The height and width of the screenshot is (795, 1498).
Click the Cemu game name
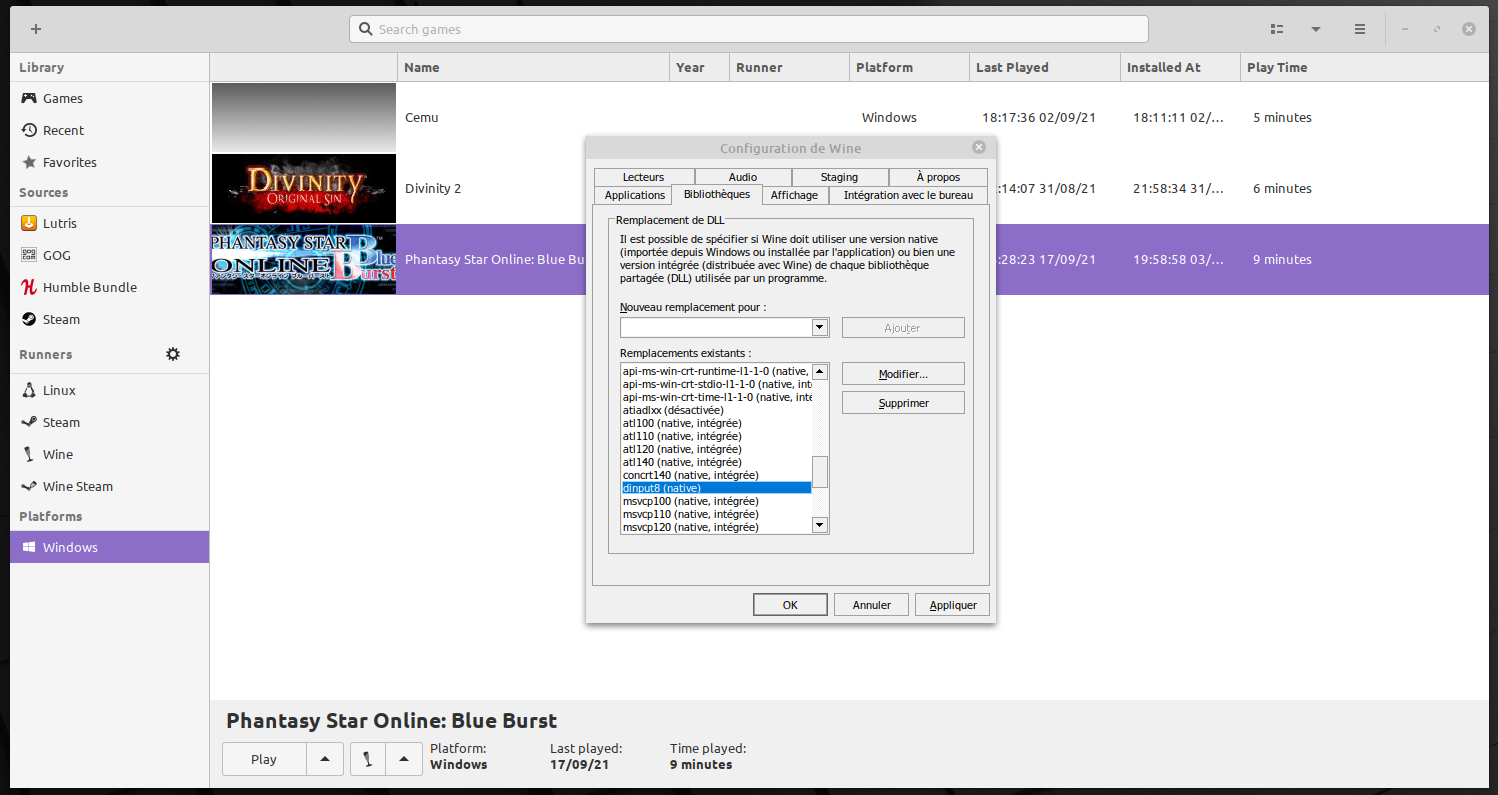422,117
